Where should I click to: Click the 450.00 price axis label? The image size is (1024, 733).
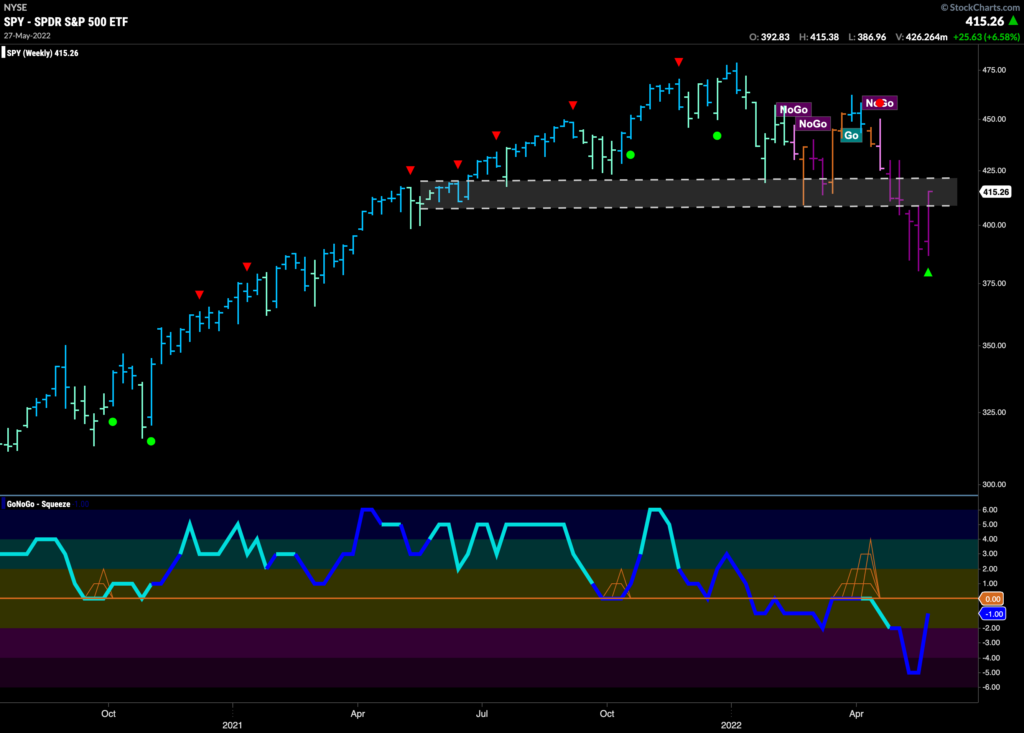click(x=994, y=119)
